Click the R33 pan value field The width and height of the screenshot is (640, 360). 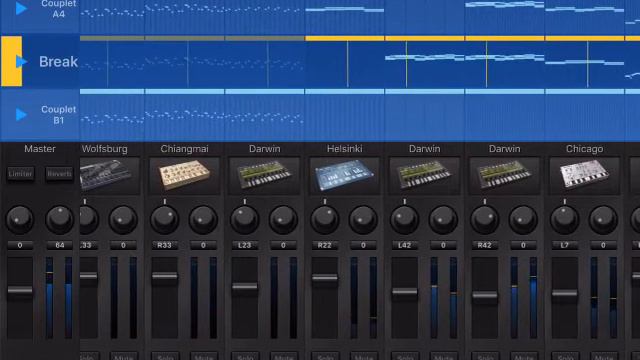(x=165, y=245)
